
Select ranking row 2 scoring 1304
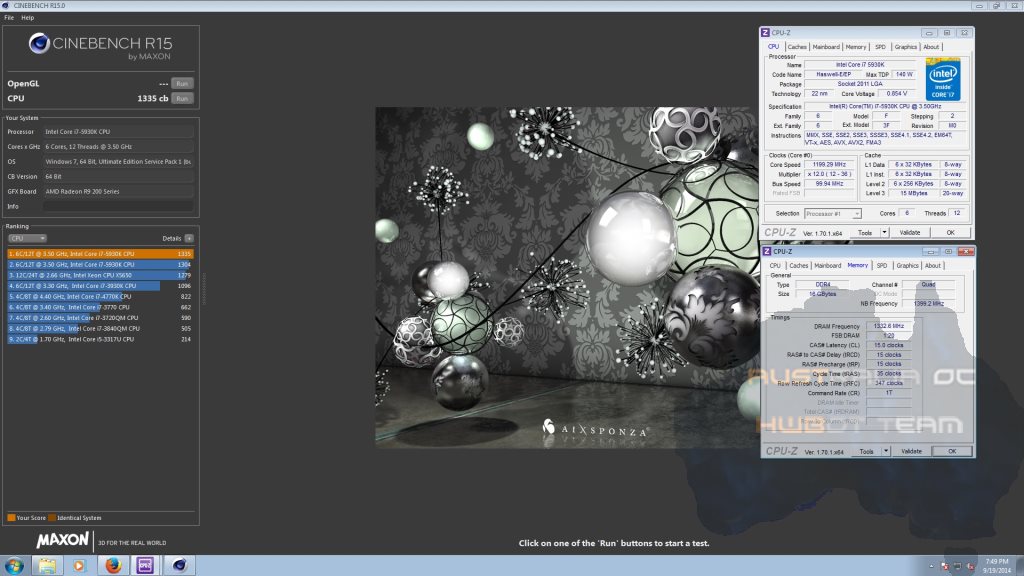click(101, 264)
